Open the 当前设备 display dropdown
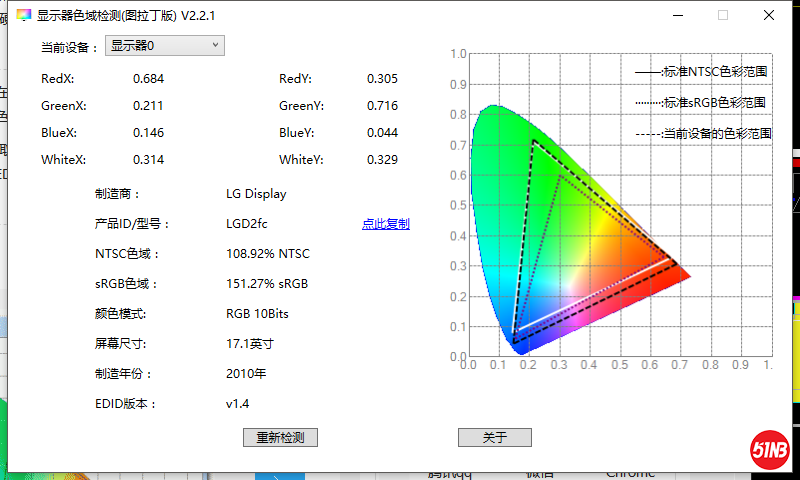This screenshot has width=800, height=480. (164, 46)
